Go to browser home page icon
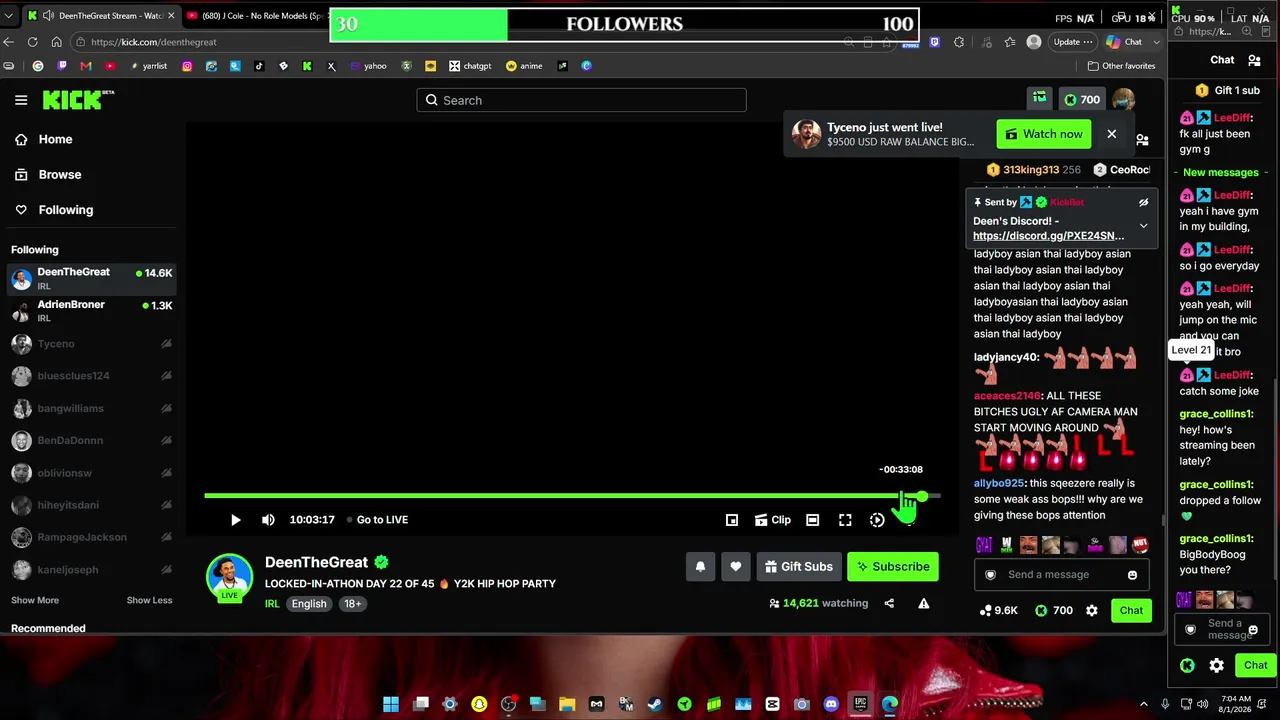This screenshot has width=1280, height=720. [x=57, y=42]
